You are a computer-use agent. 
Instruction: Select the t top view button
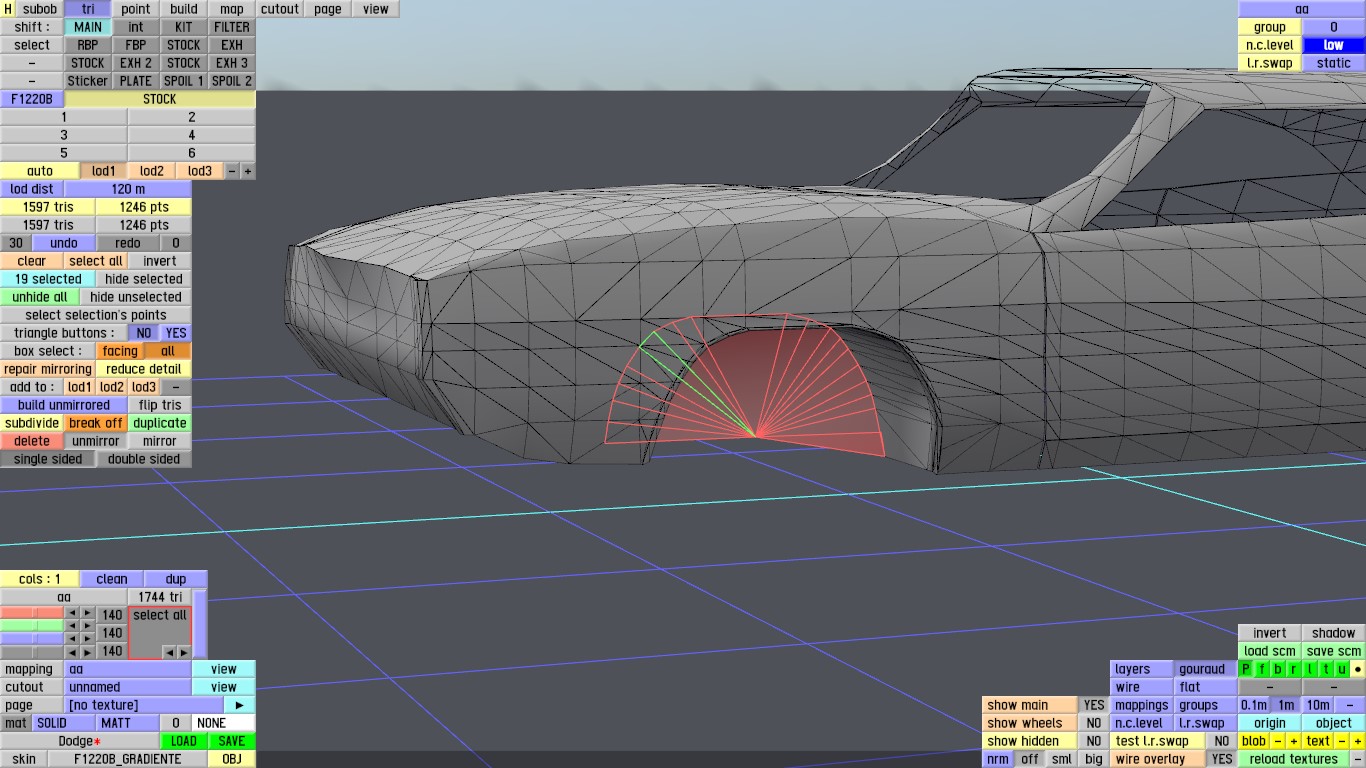[x=1326, y=669]
